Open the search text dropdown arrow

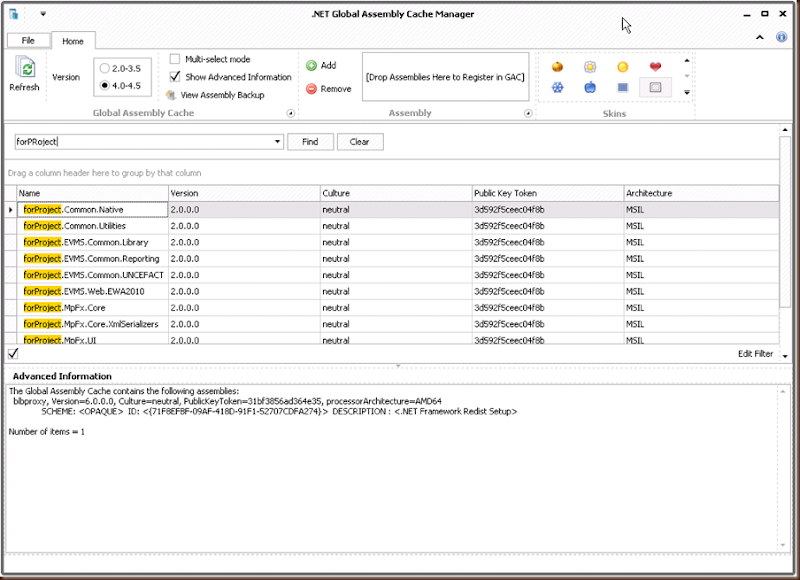(x=278, y=141)
